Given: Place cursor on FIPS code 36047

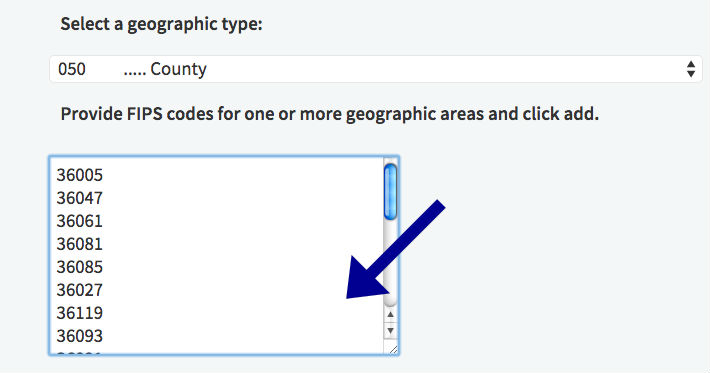Looking at the screenshot, I should tap(80, 198).
